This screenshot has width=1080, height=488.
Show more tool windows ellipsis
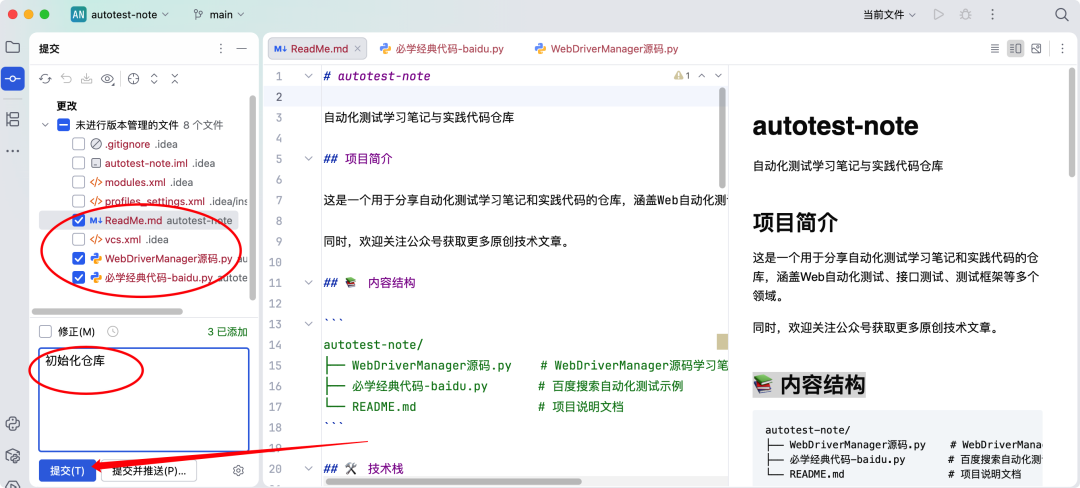pyautogui.click(x=12, y=150)
